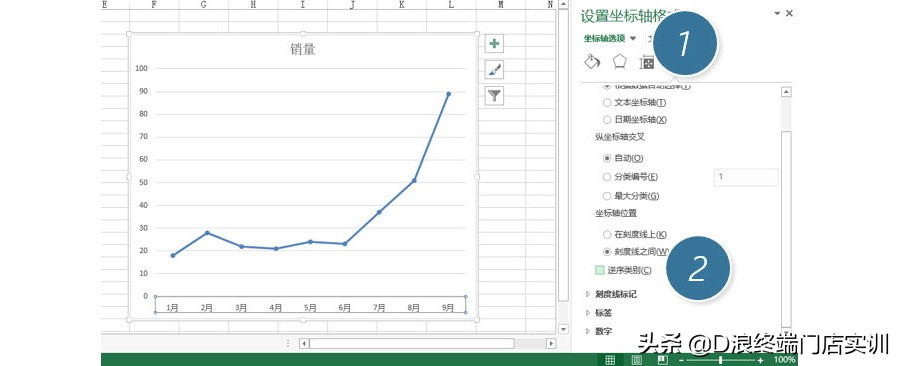The image size is (900, 366).
Task: Click category number input field
Action: tap(746, 177)
